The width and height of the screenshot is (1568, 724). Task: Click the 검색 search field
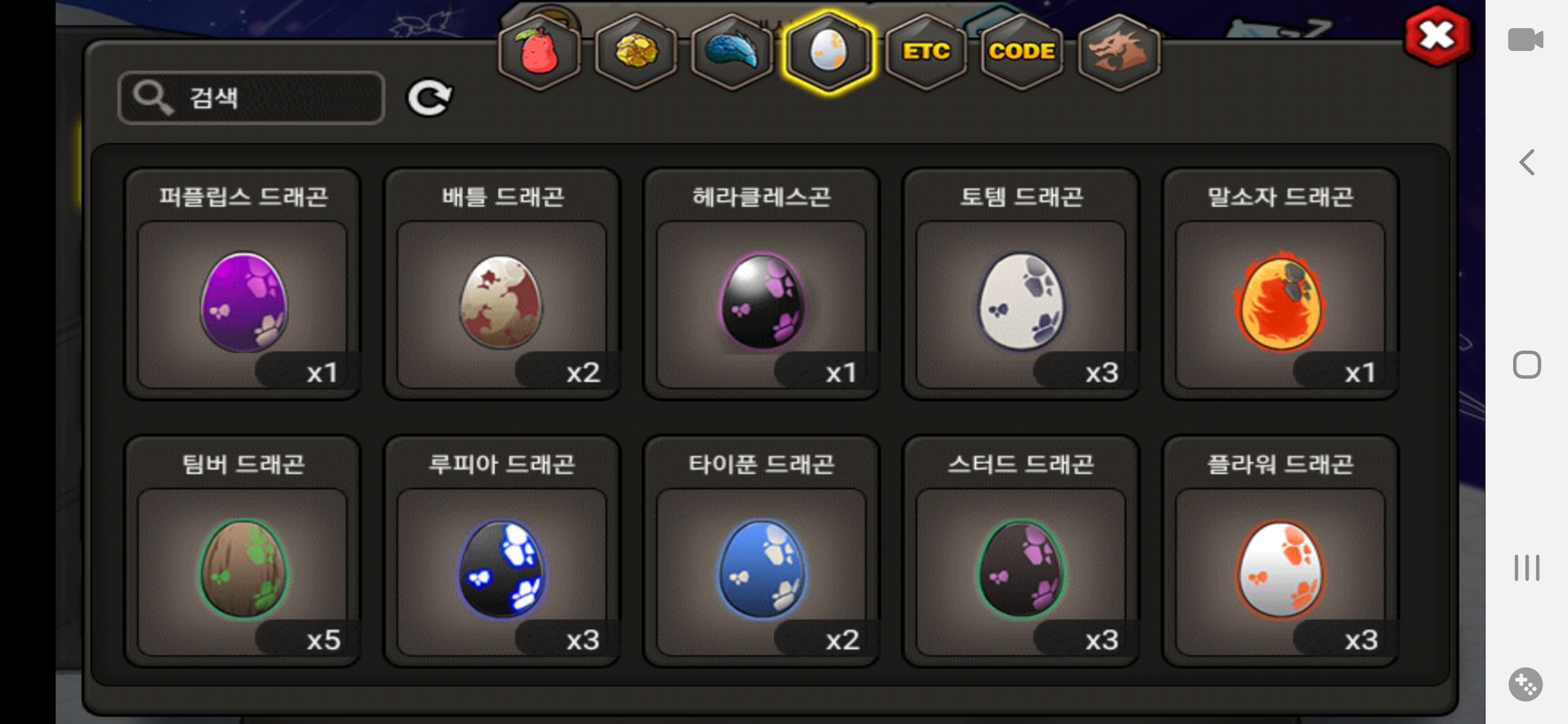pos(251,98)
